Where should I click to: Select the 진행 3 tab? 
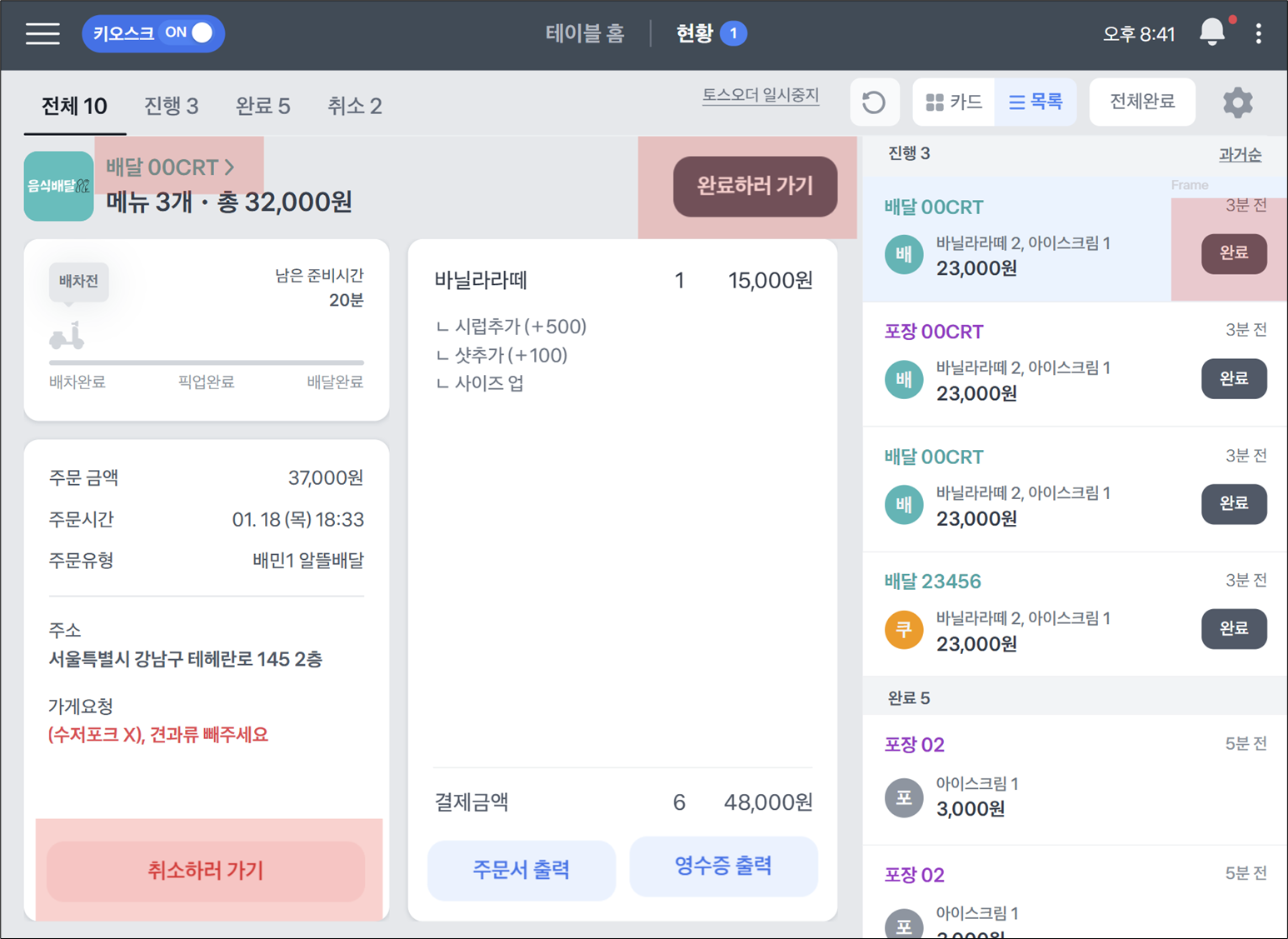click(171, 106)
